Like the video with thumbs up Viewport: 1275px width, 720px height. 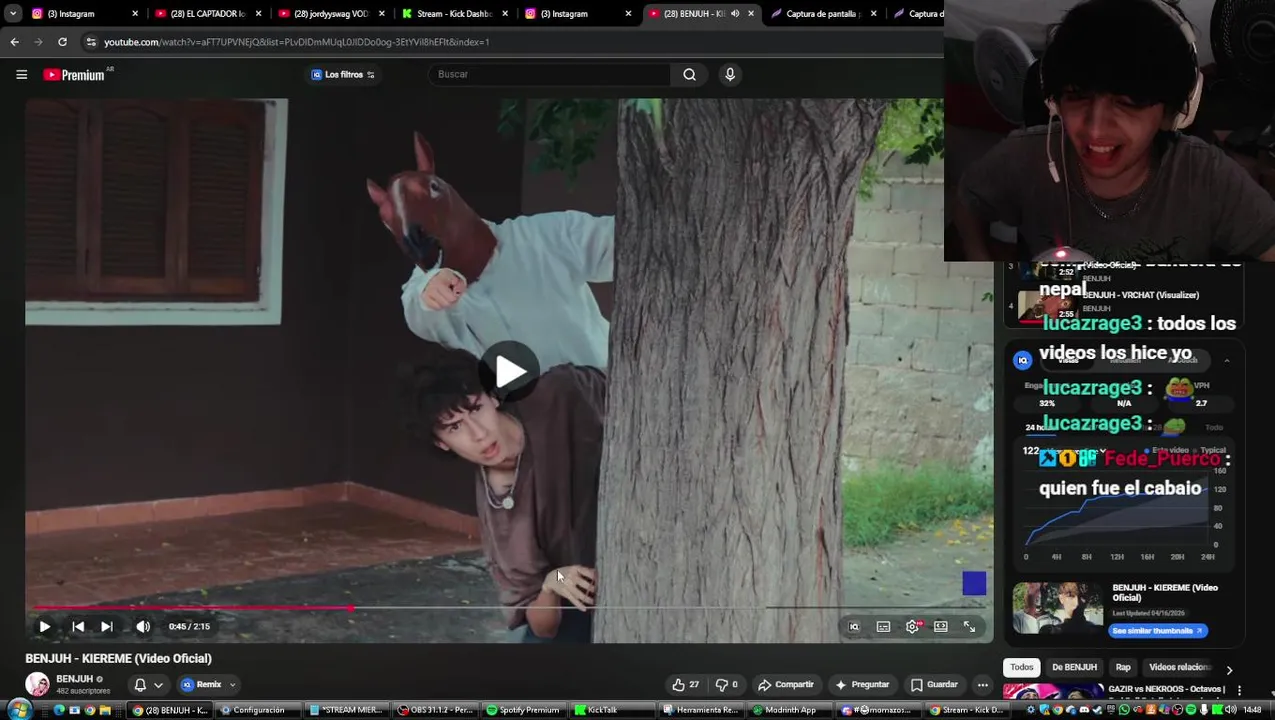click(x=686, y=685)
